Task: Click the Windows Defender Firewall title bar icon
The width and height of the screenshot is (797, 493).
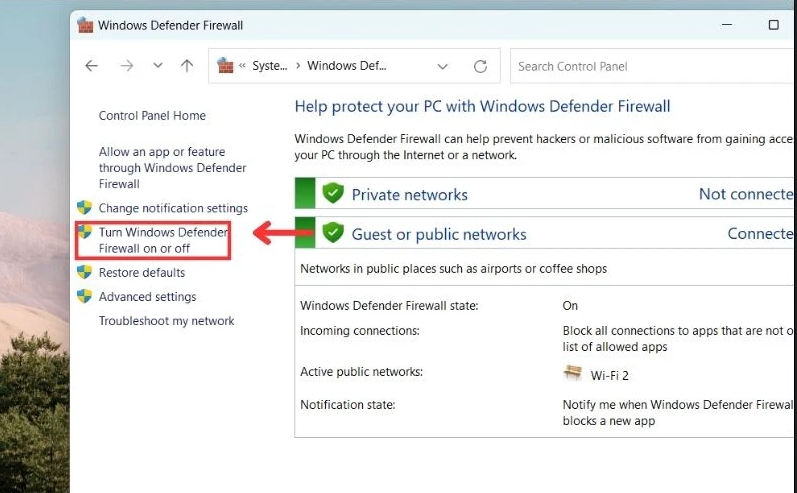Action: (x=85, y=25)
